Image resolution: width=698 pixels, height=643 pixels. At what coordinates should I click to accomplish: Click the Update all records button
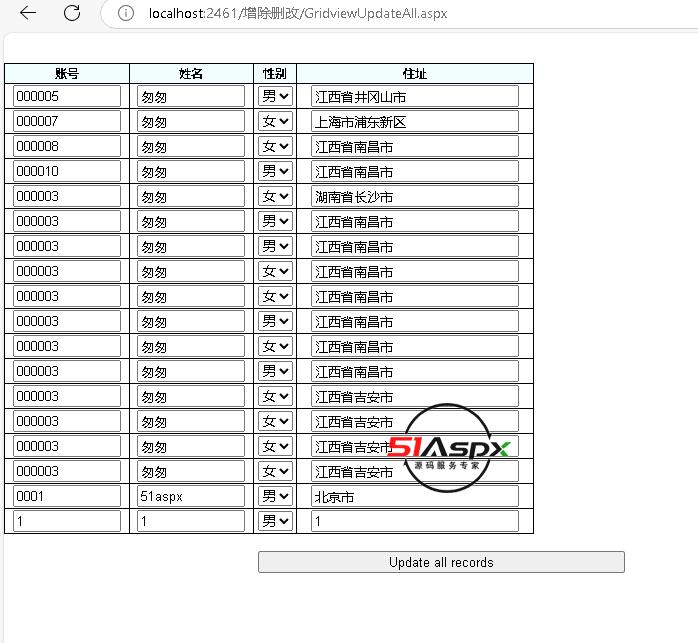point(441,562)
